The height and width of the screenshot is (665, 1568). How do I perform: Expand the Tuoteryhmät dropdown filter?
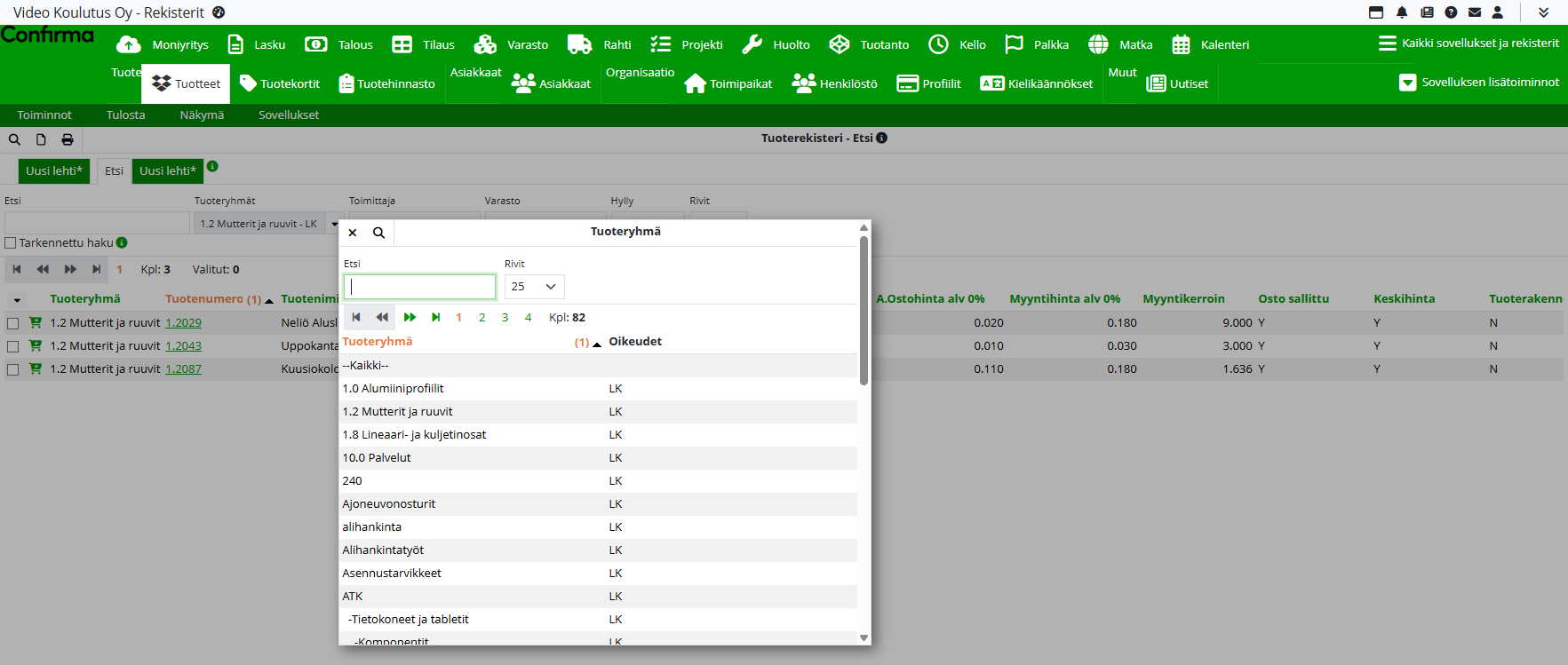[x=334, y=224]
